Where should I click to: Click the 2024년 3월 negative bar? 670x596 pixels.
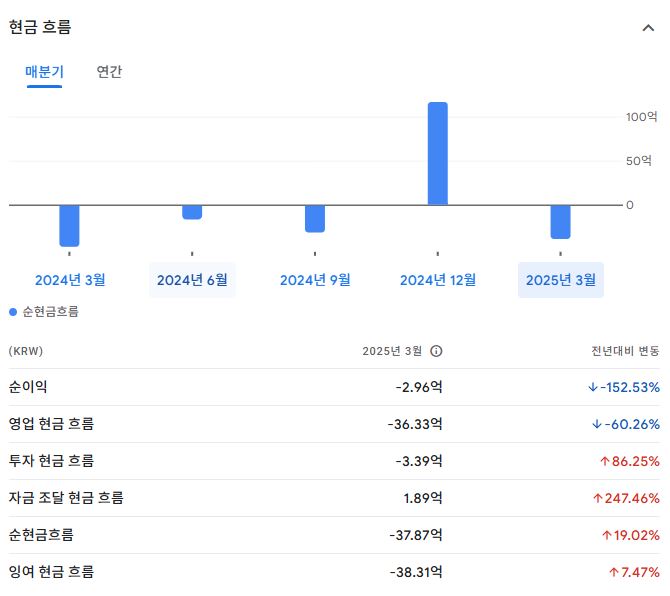(69, 226)
